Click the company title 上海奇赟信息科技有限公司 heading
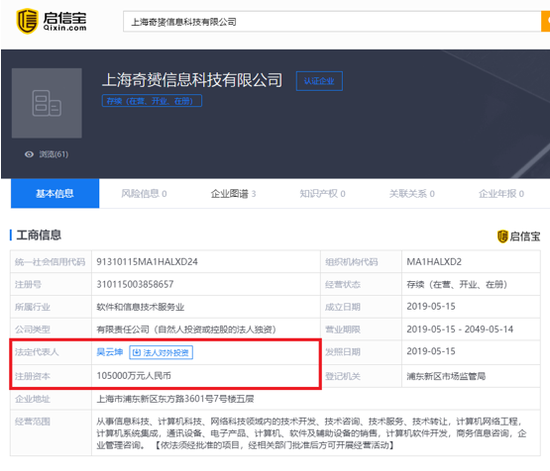 tap(192, 80)
